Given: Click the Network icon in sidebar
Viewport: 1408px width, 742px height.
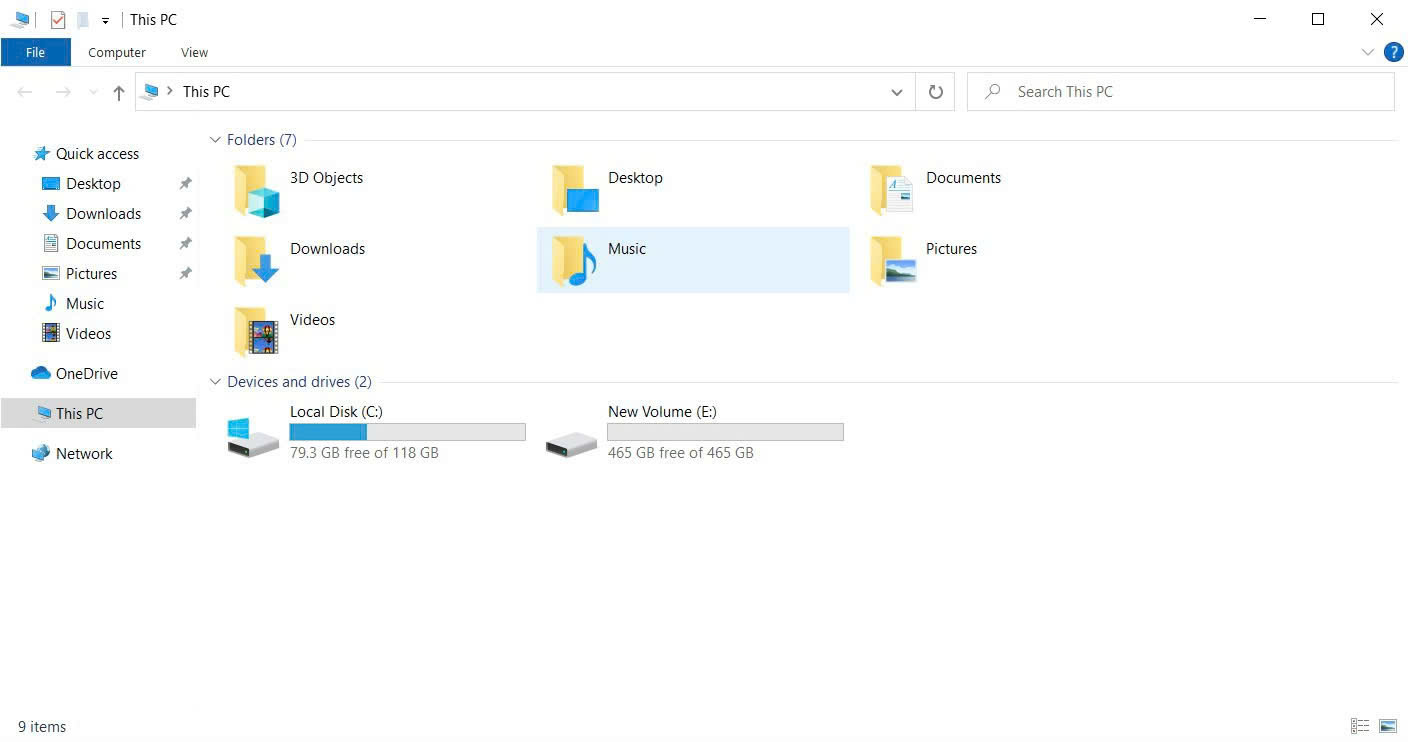Looking at the screenshot, I should (x=41, y=453).
